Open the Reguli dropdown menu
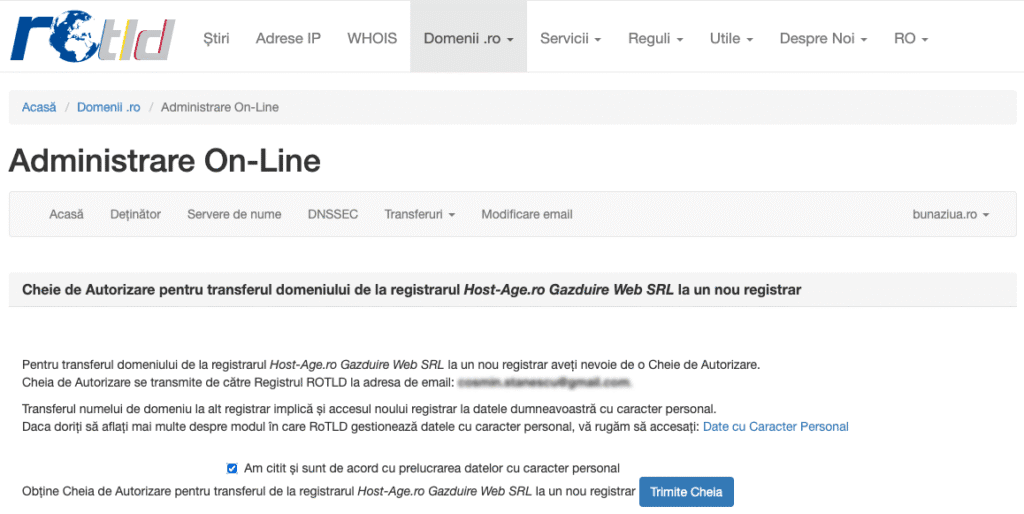The width and height of the screenshot is (1024, 514). tap(655, 38)
